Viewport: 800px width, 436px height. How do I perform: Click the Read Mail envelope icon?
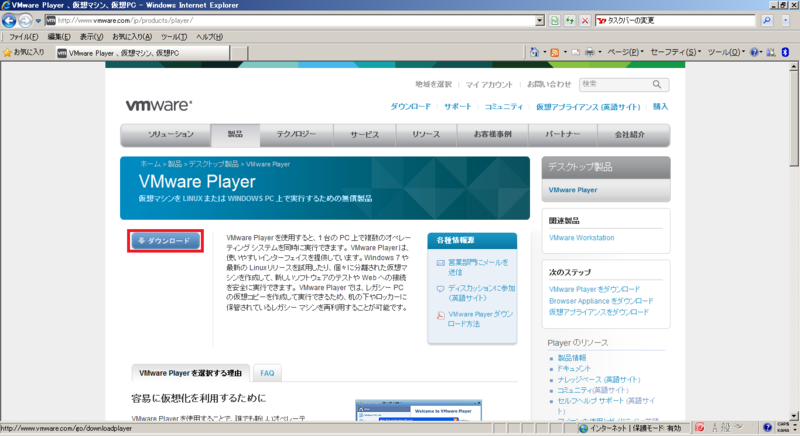pyautogui.click(x=576, y=52)
